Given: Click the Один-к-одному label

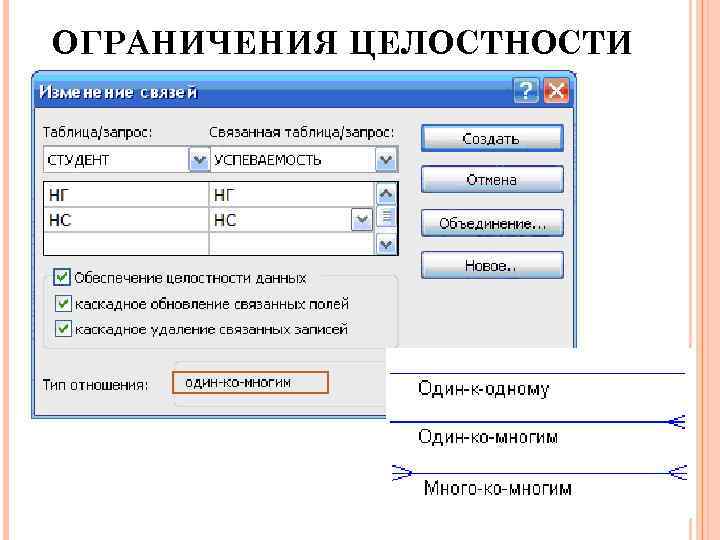Looking at the screenshot, I should [x=484, y=389].
